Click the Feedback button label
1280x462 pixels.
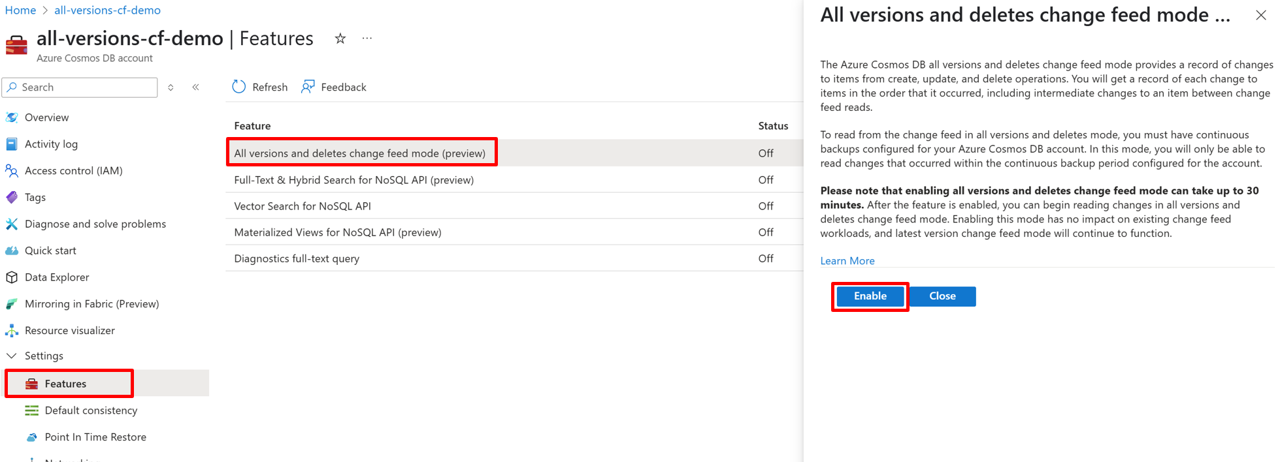pyautogui.click(x=343, y=87)
